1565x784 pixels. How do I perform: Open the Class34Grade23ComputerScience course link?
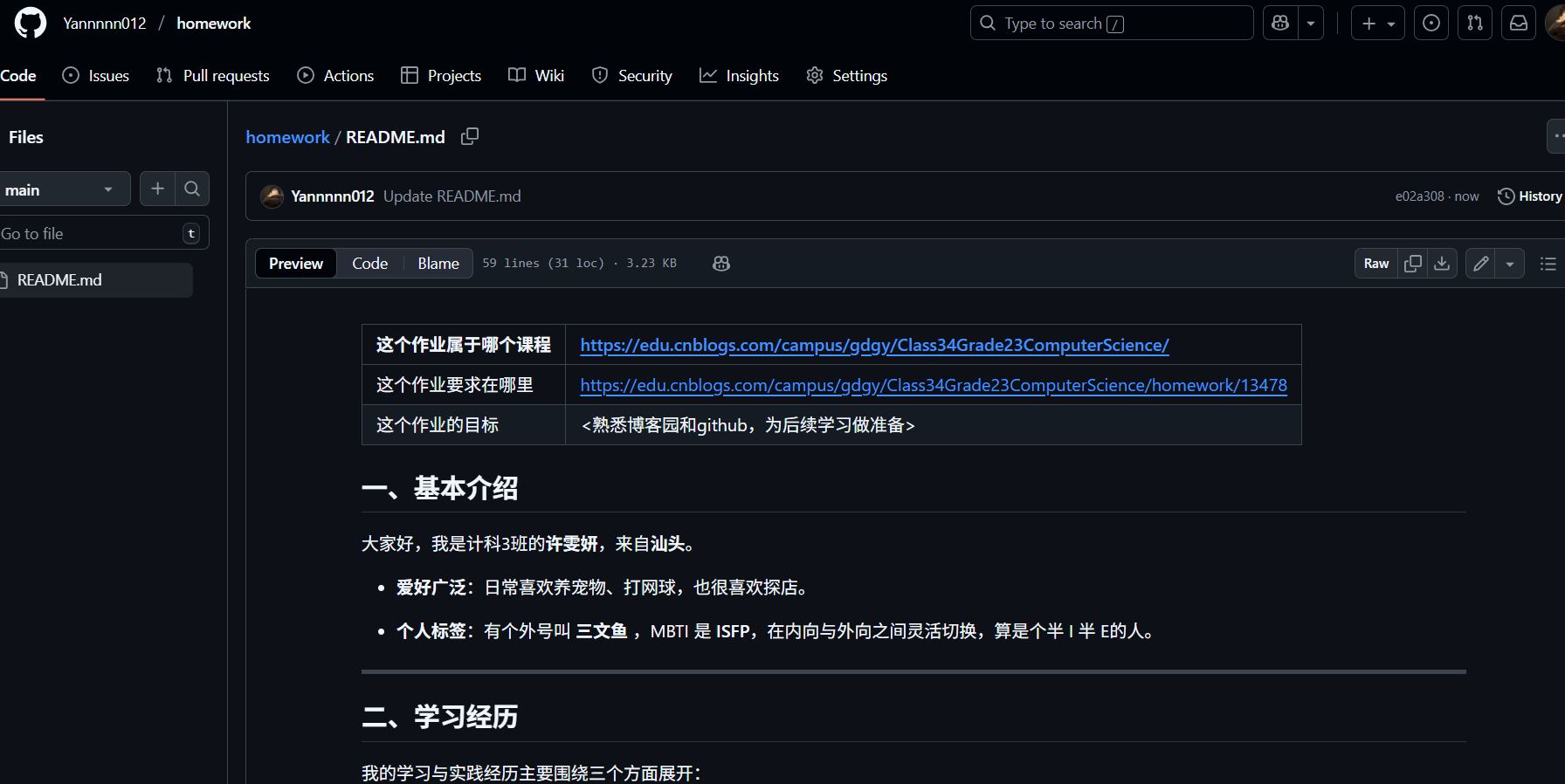(x=874, y=345)
